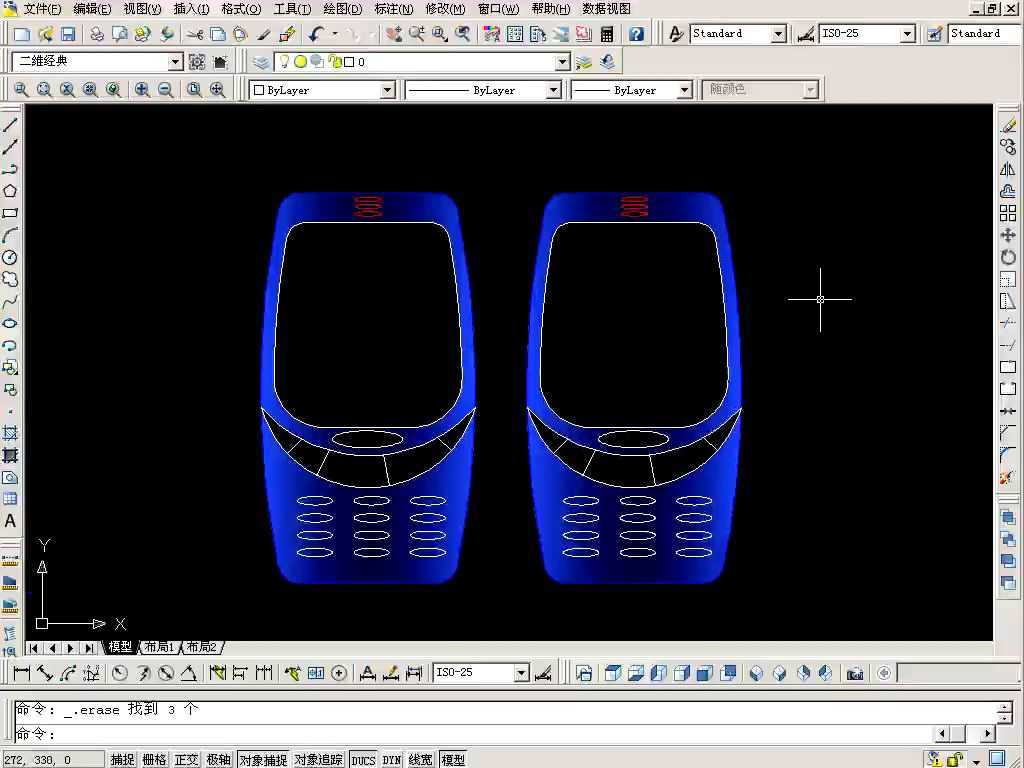The width and height of the screenshot is (1024, 768).
Task: Toggle 捕捉 snap mode in status bar
Action: click(x=122, y=760)
